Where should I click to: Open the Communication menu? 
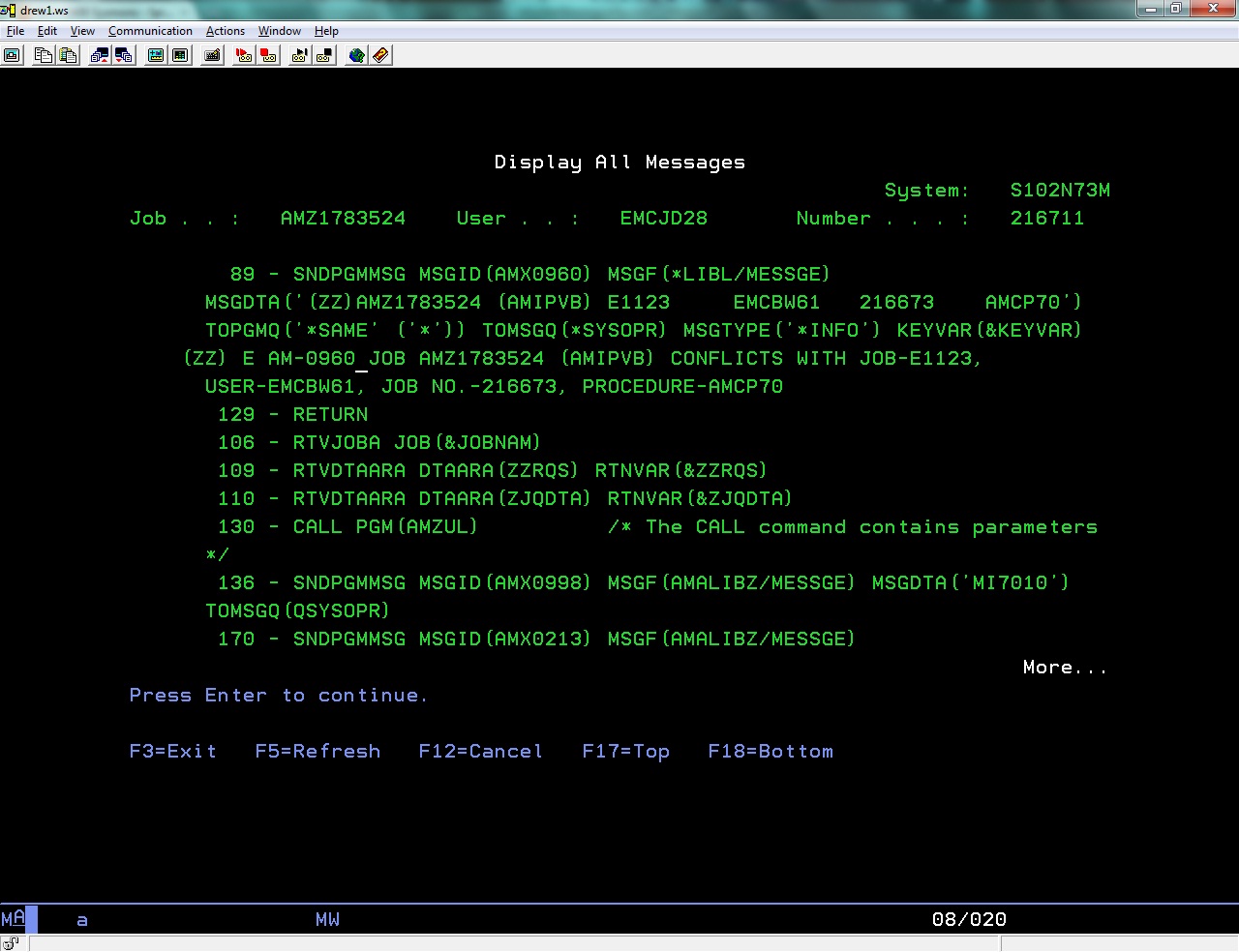coord(150,30)
